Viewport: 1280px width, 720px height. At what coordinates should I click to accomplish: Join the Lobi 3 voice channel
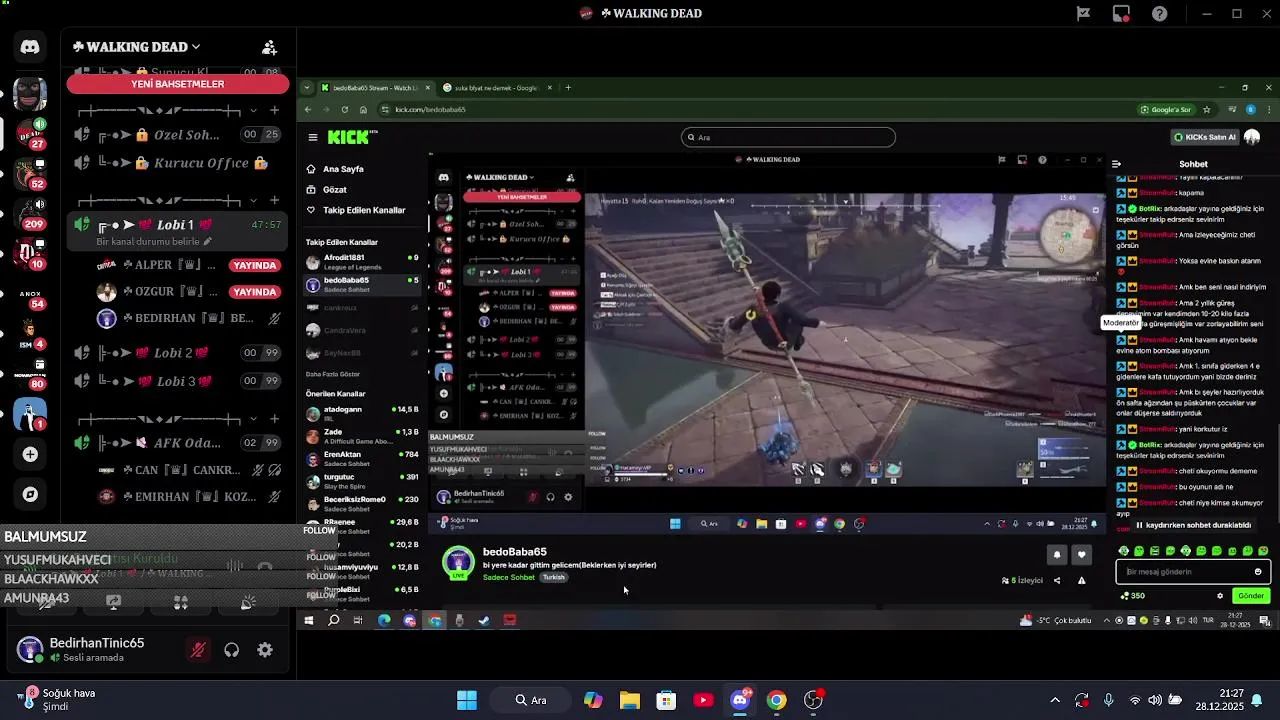point(178,381)
